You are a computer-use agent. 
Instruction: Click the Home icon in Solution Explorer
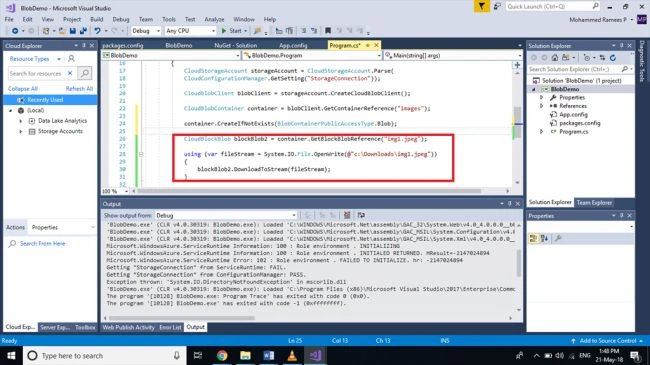(x=555, y=58)
